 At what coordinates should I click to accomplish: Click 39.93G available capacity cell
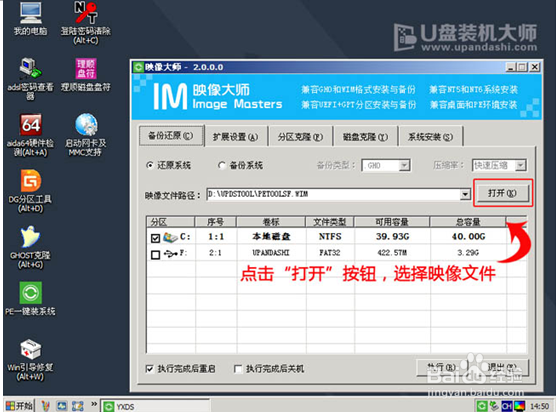coord(393,236)
